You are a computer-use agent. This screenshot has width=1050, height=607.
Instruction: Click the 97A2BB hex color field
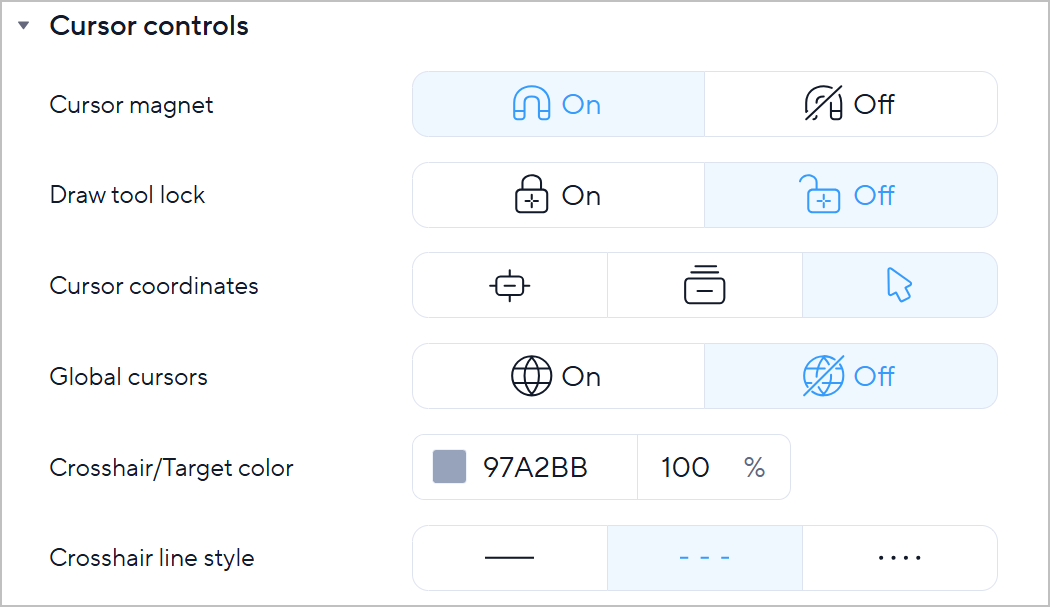tap(535, 467)
